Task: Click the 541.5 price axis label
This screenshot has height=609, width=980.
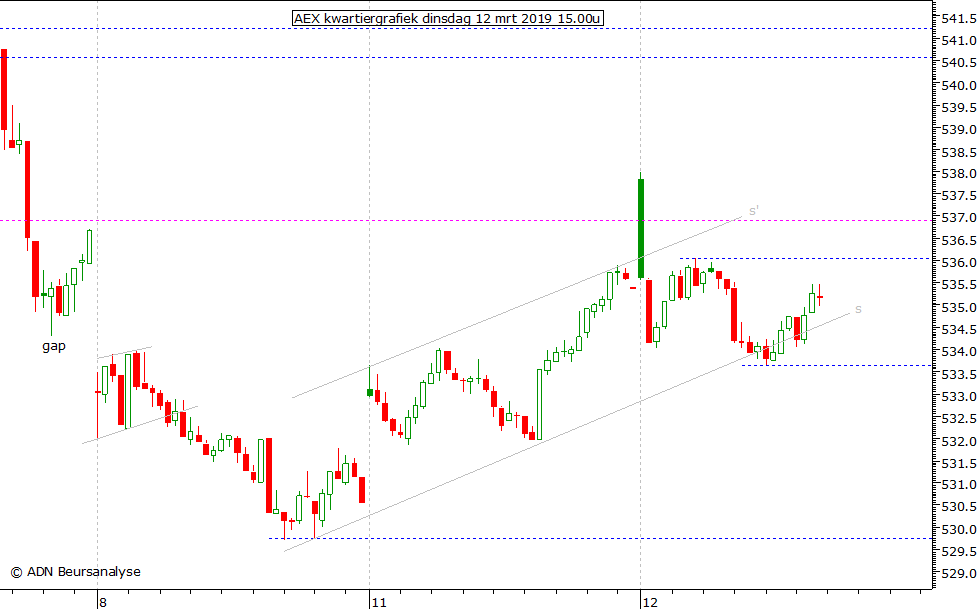Action: click(x=959, y=19)
